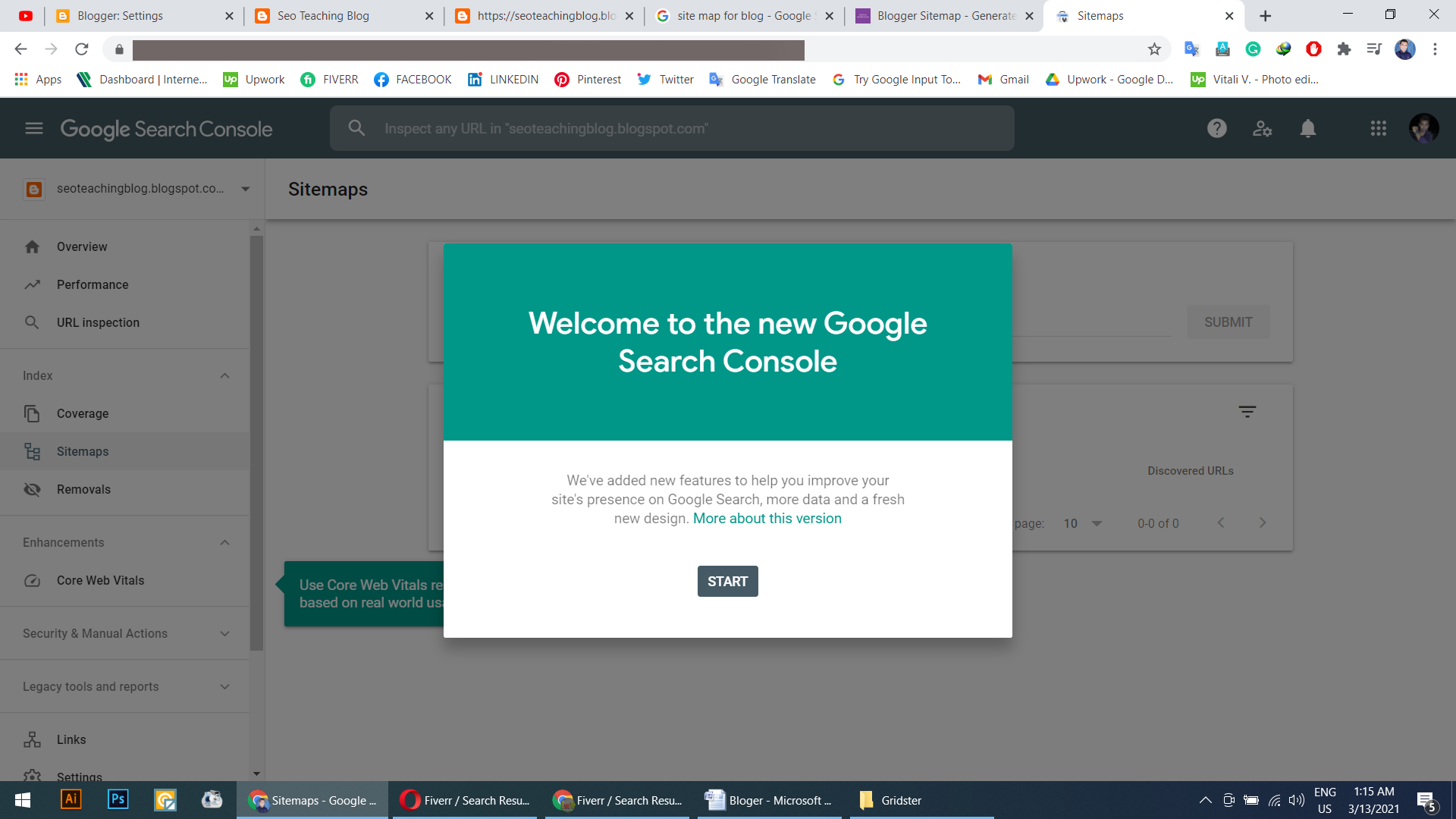Click your profile avatar in Search Console
The image size is (1456, 819).
tap(1425, 128)
